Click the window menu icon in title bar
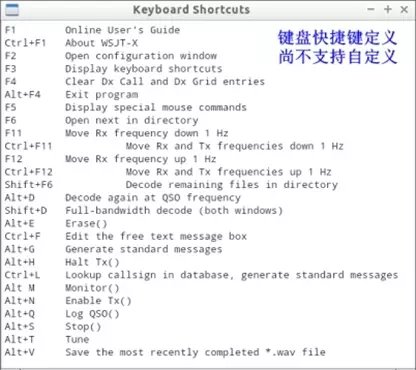 point(12,10)
